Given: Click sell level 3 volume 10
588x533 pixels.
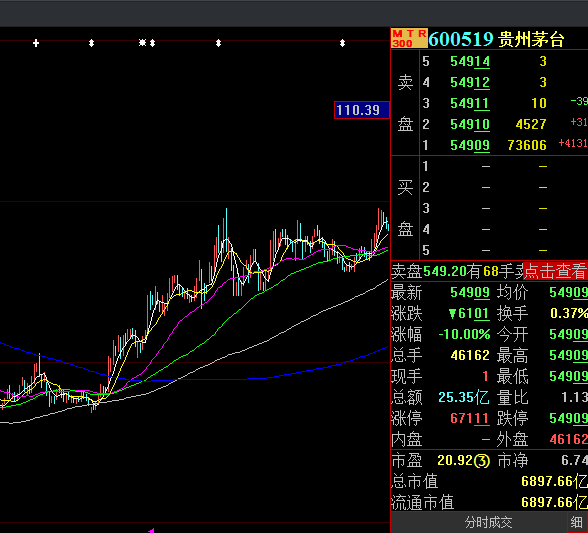Looking at the screenshot, I should (x=539, y=103).
